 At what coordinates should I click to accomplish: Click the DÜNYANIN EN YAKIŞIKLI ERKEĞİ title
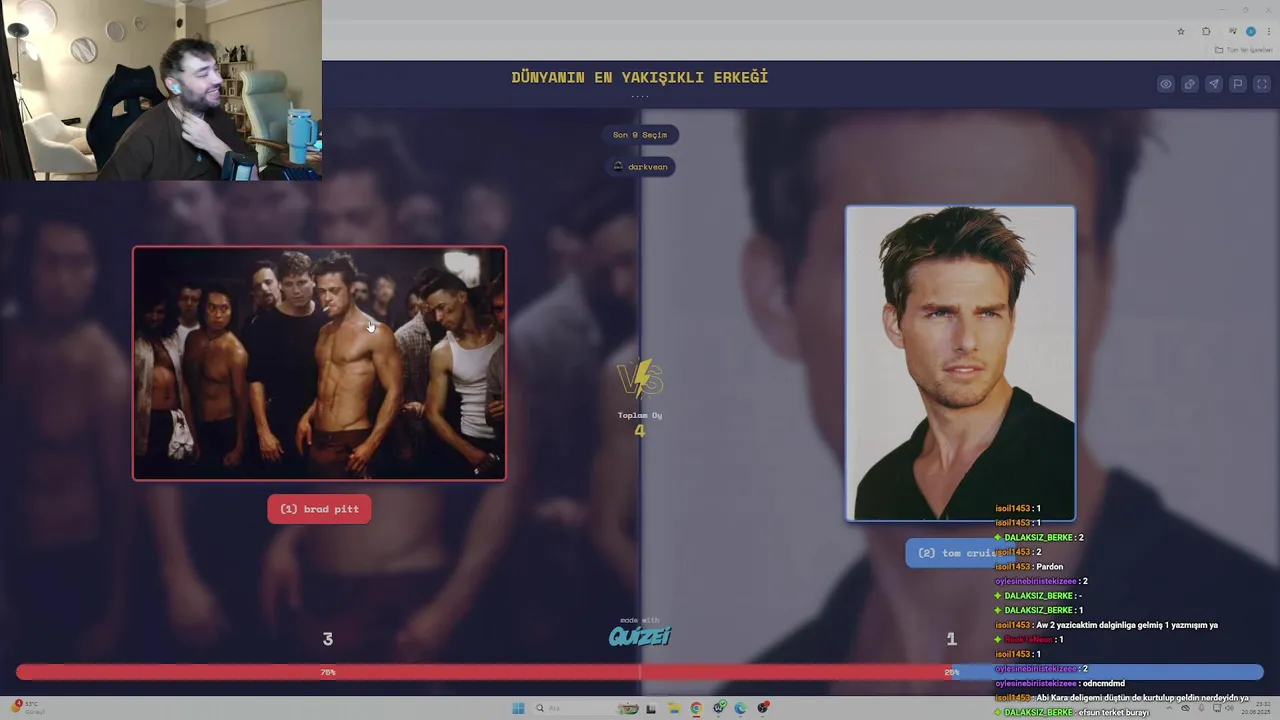pos(640,77)
